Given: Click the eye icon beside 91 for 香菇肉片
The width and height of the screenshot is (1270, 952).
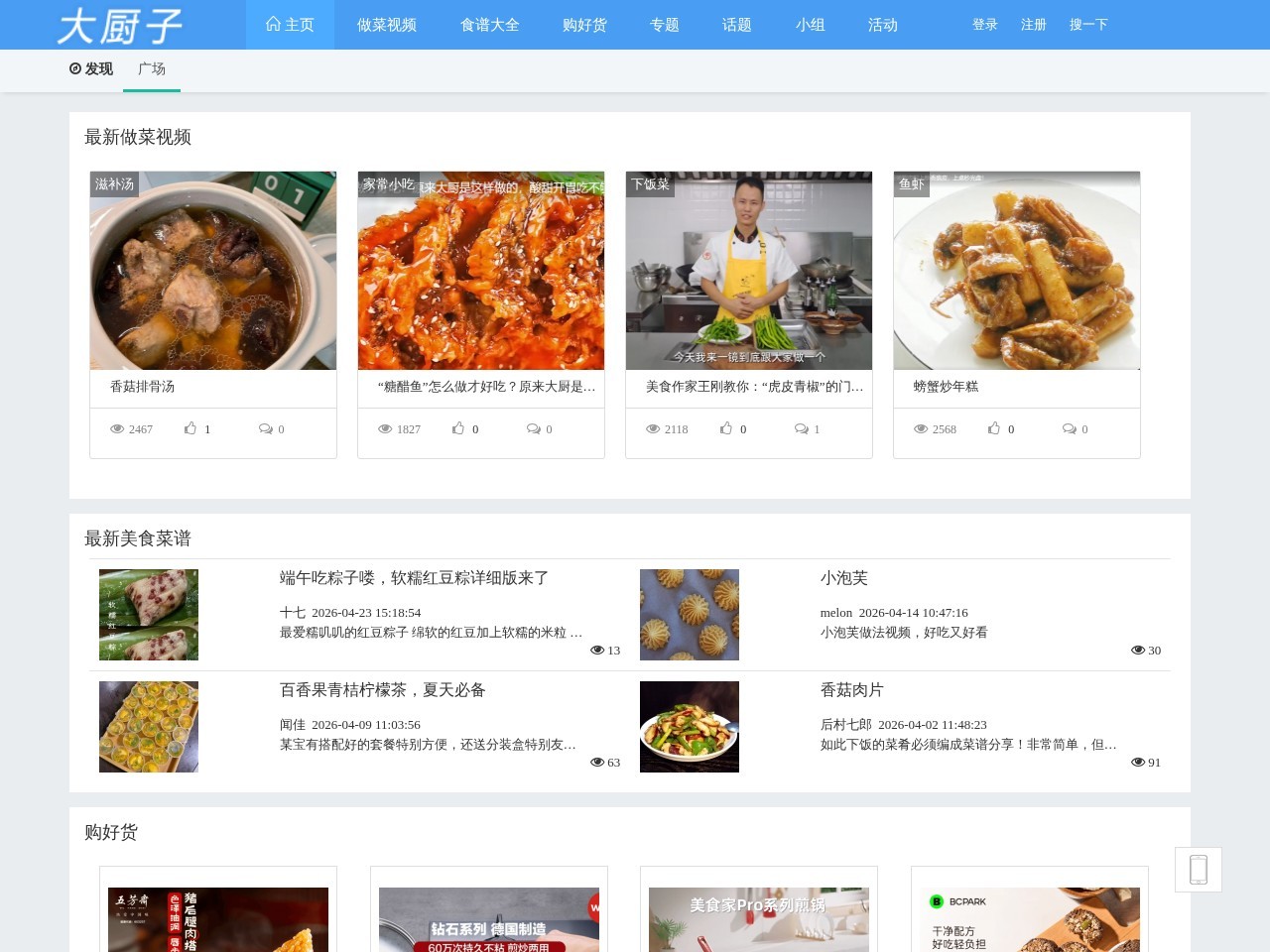Looking at the screenshot, I should 1138,762.
